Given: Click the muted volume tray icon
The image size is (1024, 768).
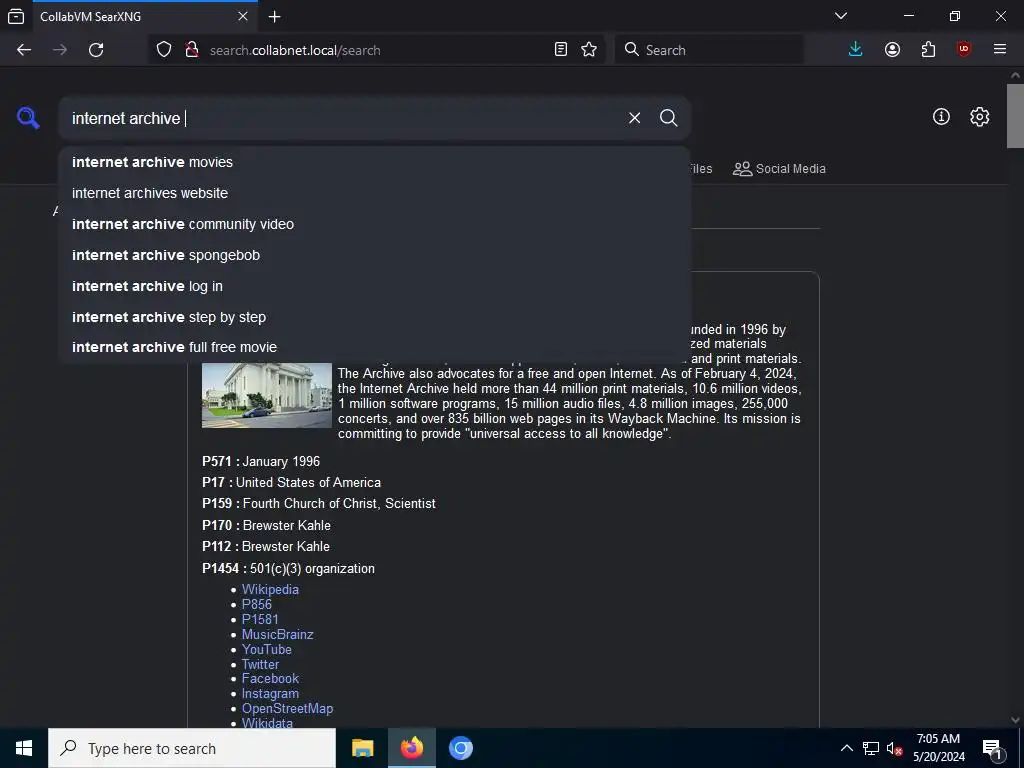Looking at the screenshot, I should [x=894, y=748].
